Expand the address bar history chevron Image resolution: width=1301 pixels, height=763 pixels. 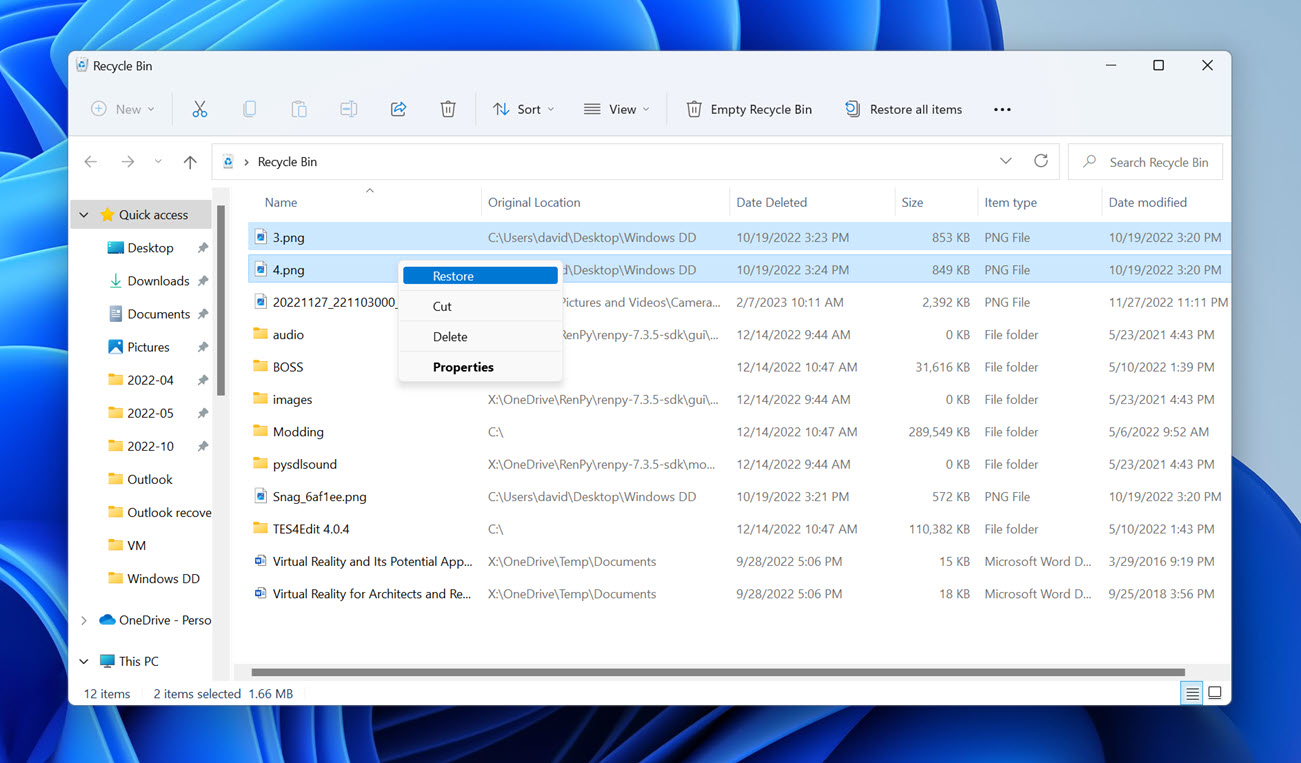1006,161
